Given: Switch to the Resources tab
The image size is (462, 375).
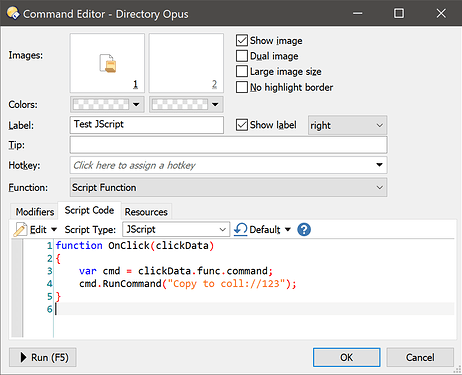Looking at the screenshot, I should (146, 212).
